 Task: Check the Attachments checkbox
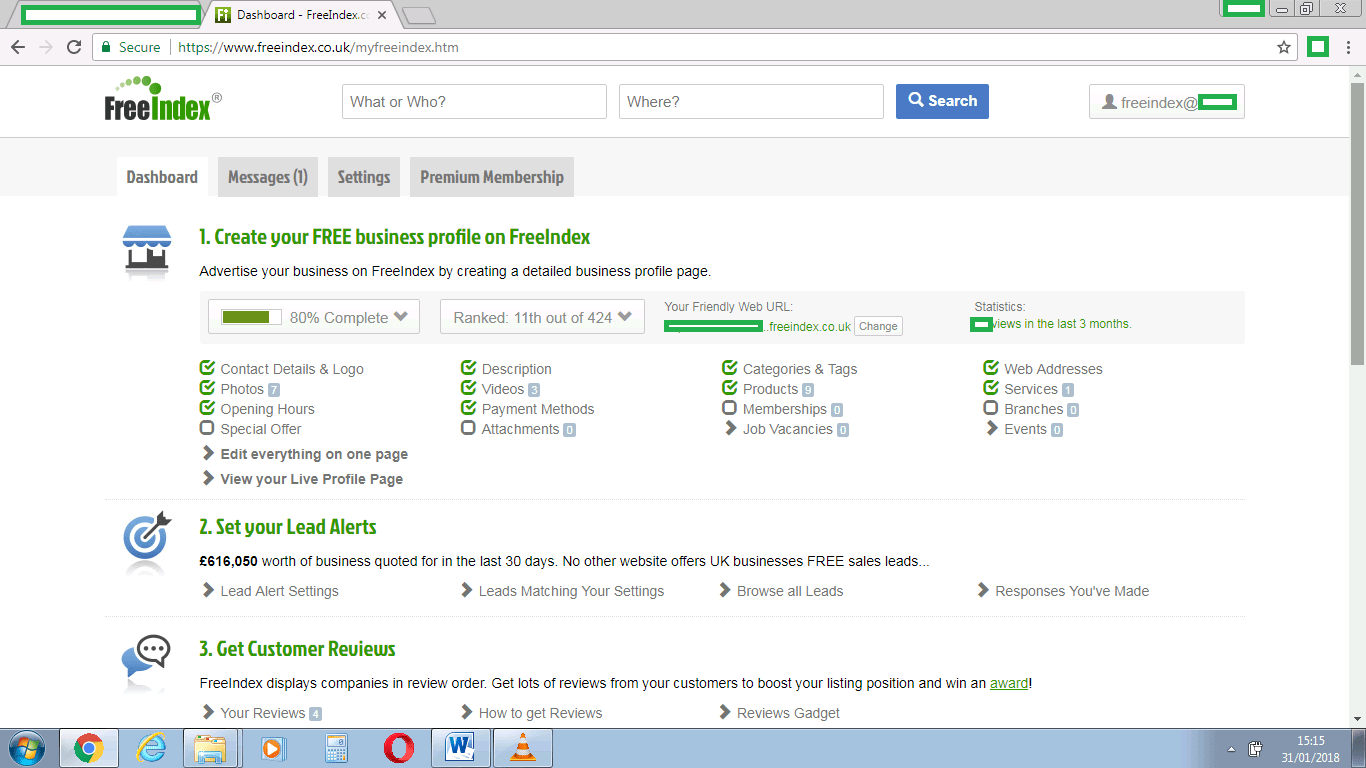468,428
